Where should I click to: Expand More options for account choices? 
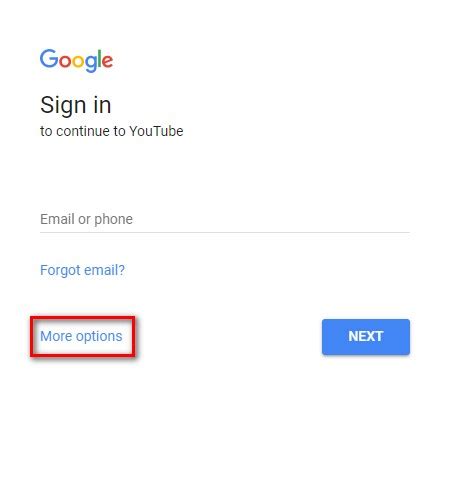tap(81, 336)
